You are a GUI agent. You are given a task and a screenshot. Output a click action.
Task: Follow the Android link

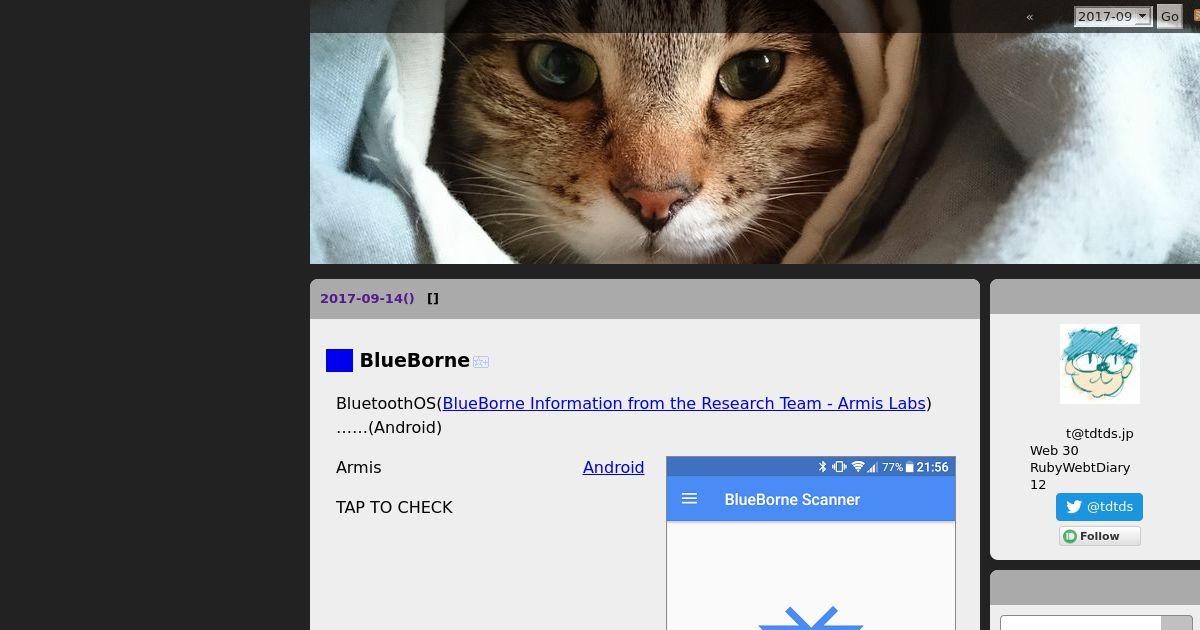tap(613, 467)
